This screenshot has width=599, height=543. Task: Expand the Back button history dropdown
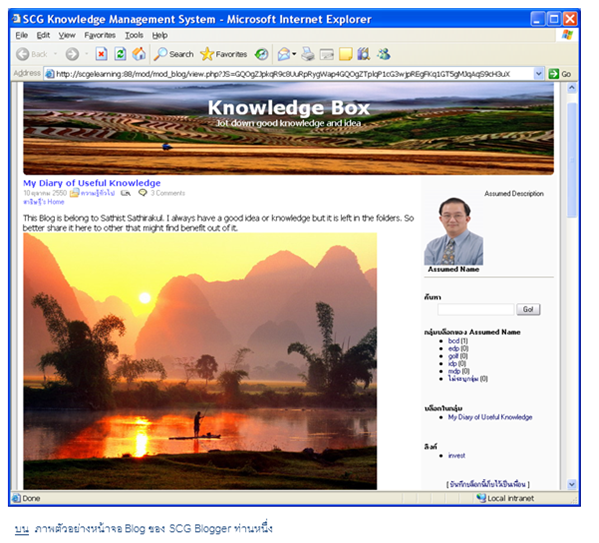(55, 54)
